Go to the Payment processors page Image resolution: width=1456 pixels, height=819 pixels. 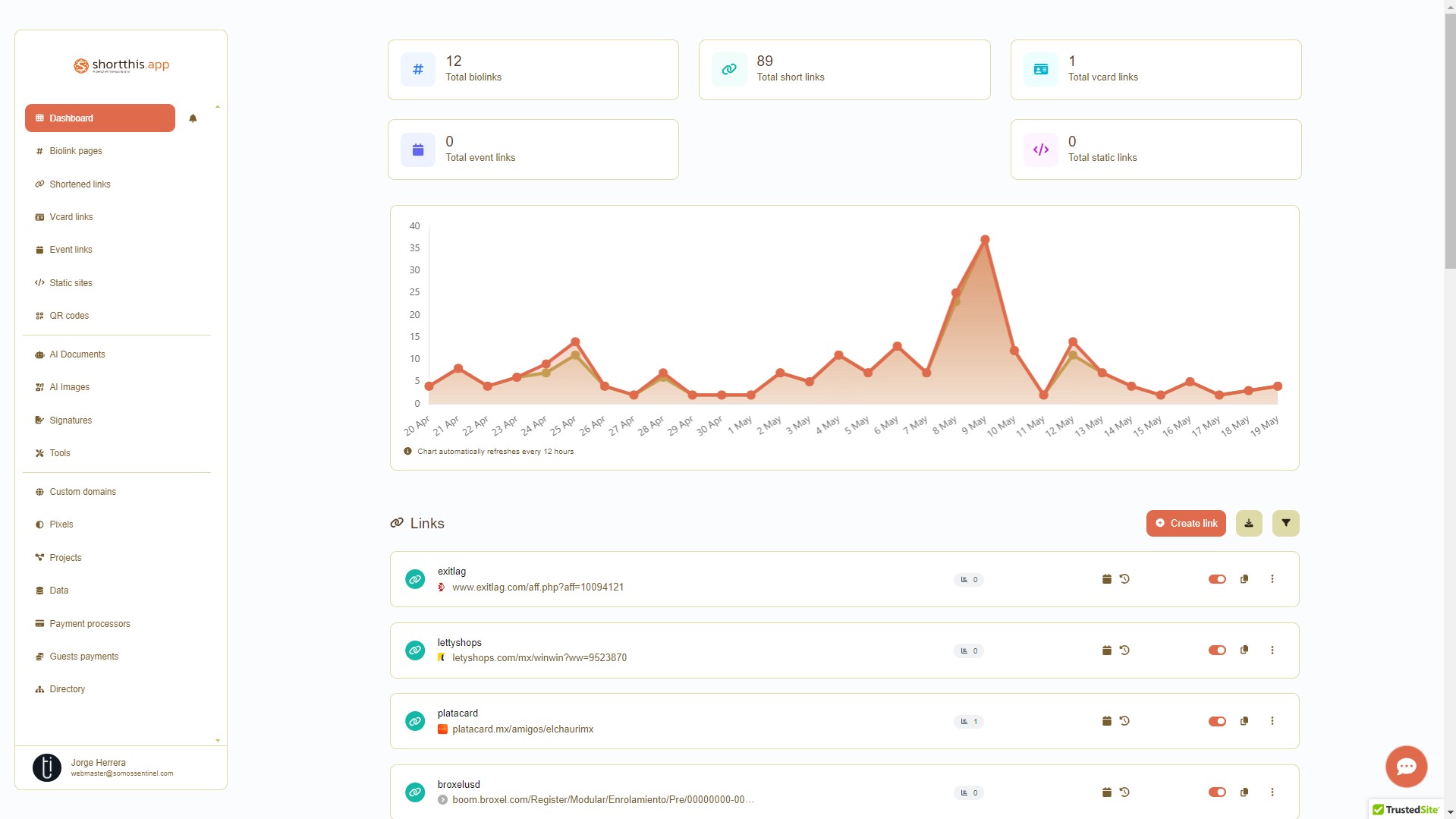coord(89,623)
